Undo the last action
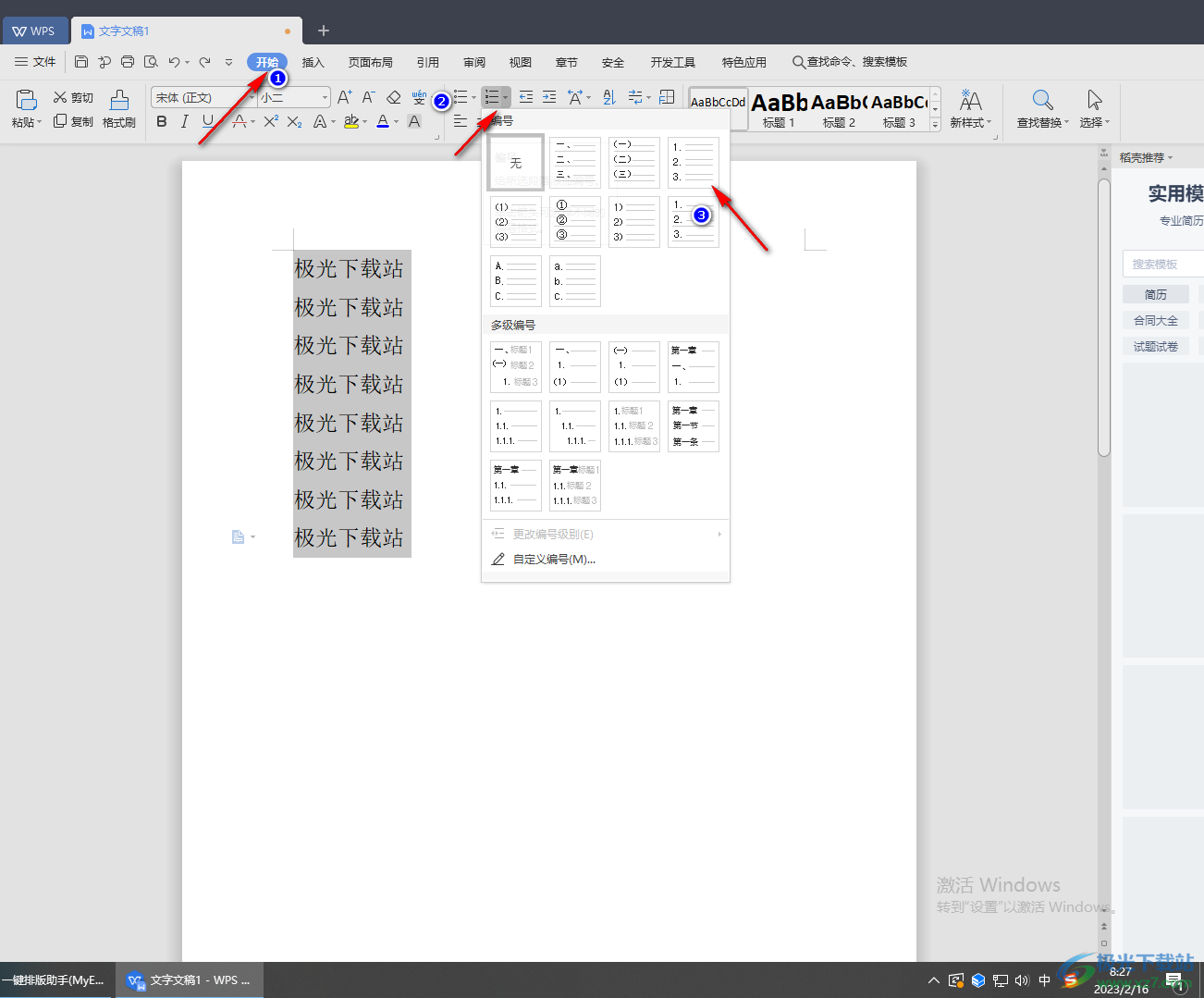1204x998 pixels. [x=174, y=62]
